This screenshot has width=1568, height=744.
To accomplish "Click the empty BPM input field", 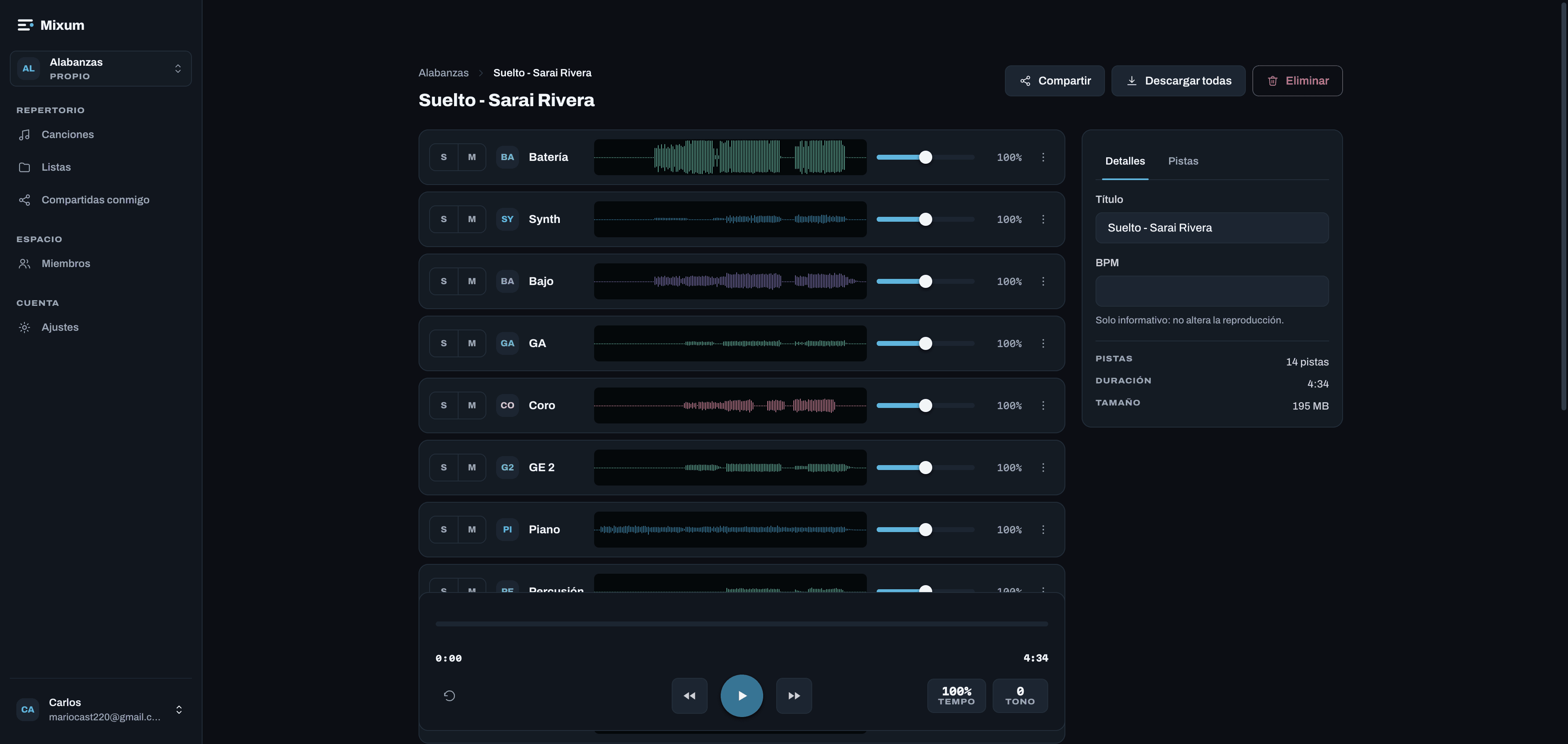I will (x=1211, y=291).
